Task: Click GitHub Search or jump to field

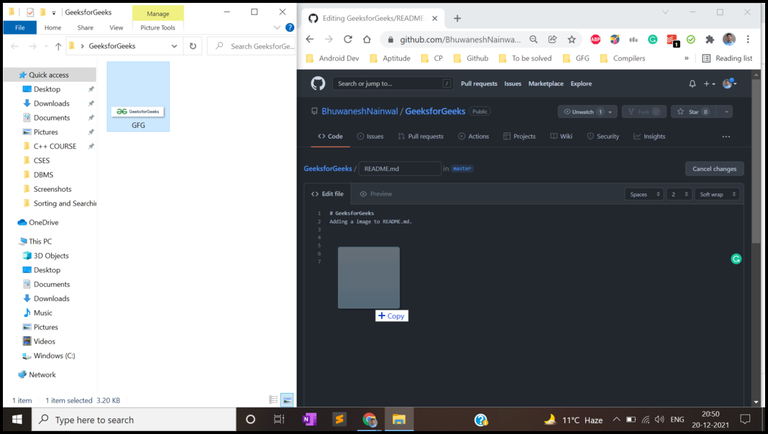Action: pos(392,84)
